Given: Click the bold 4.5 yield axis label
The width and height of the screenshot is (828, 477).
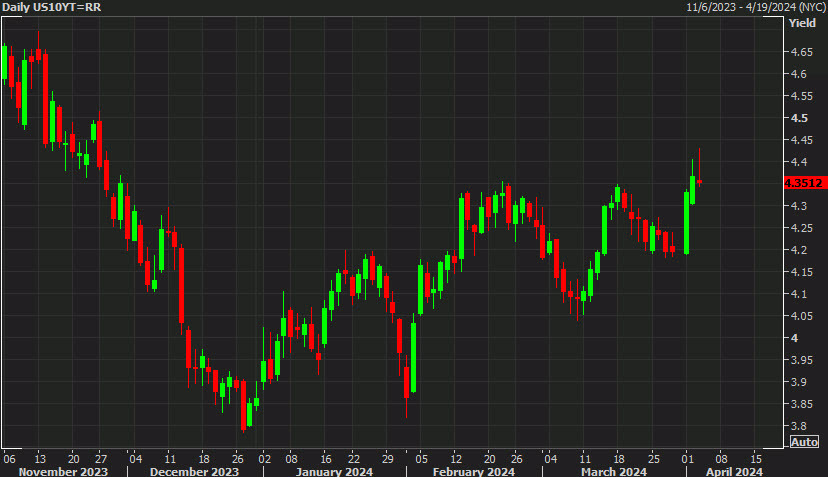Looking at the screenshot, I should coord(799,118).
